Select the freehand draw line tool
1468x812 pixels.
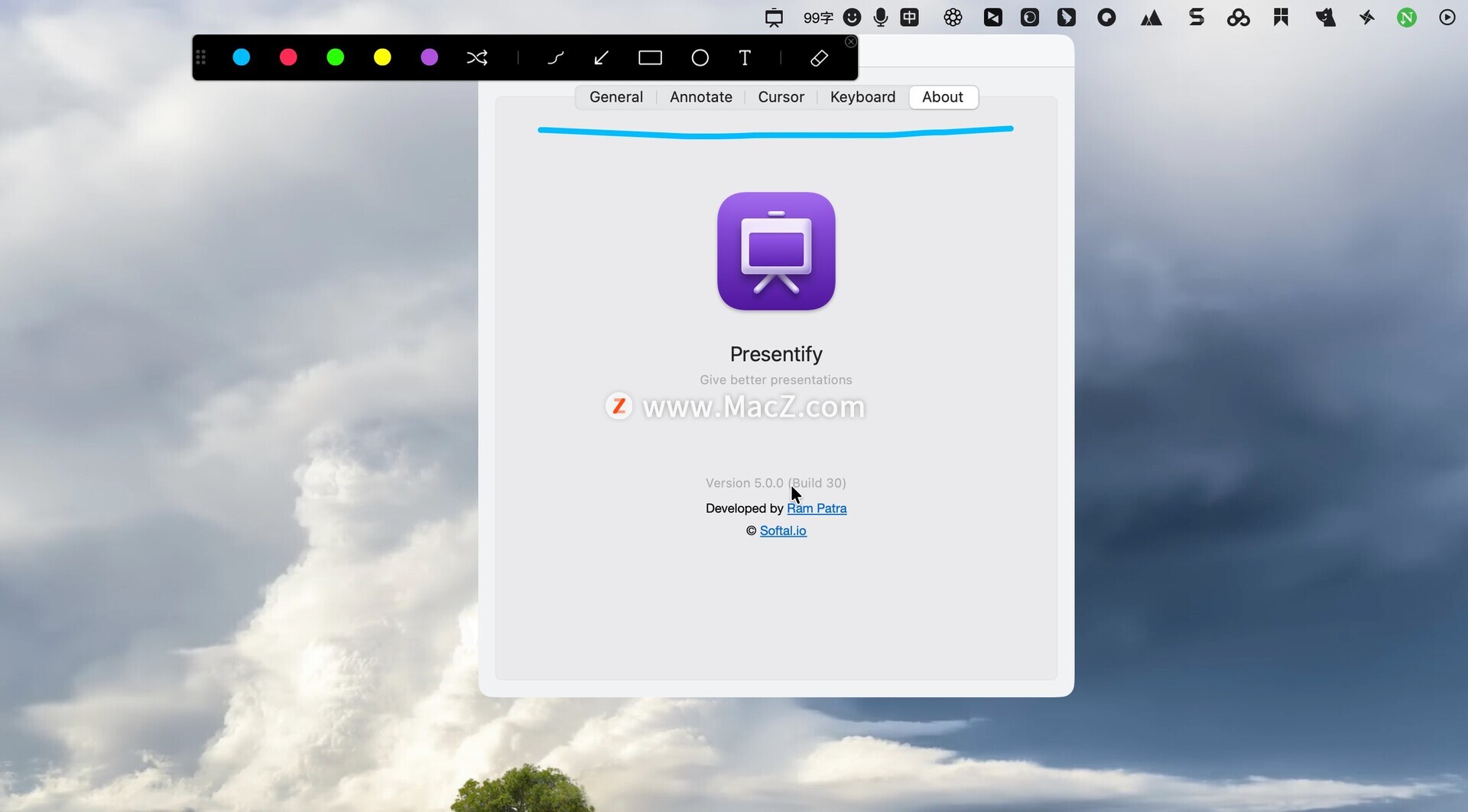click(x=556, y=58)
